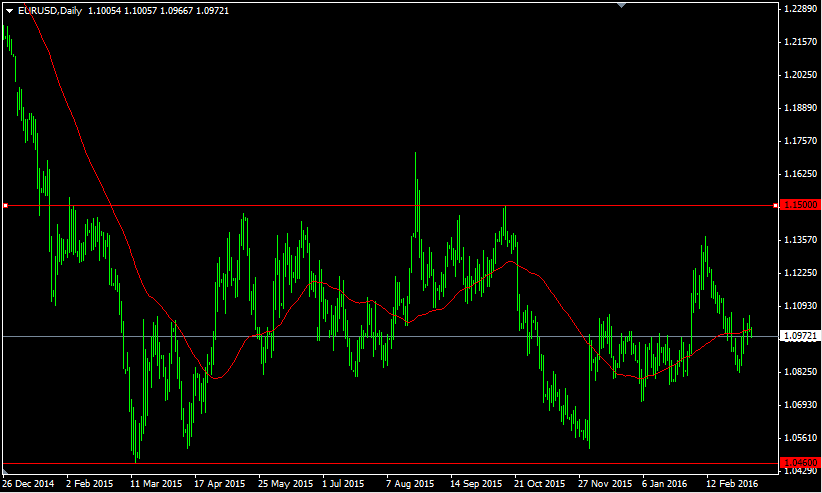This screenshot has height=493, width=822.
Task: Click the red 1.04600 price label
Action: 800,463
